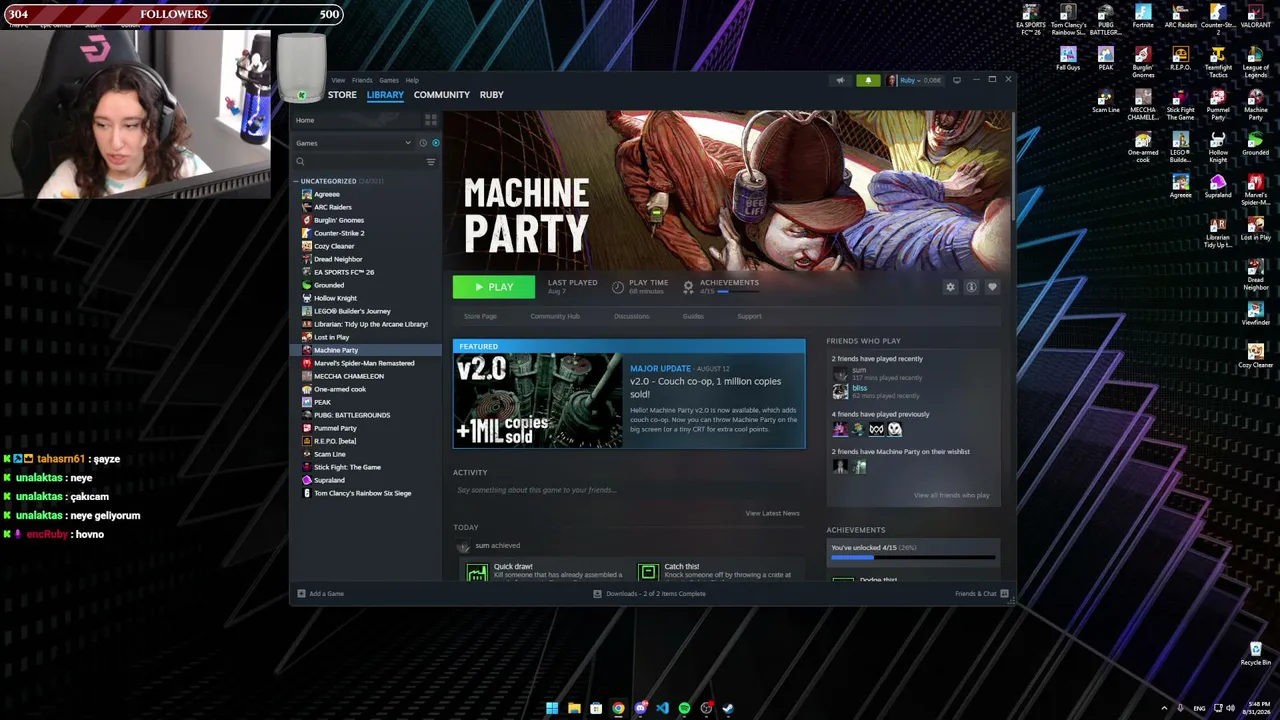Image resolution: width=1280 pixels, height=720 pixels.
Task: Open Google Chrome from the taskbar
Action: tap(618, 708)
